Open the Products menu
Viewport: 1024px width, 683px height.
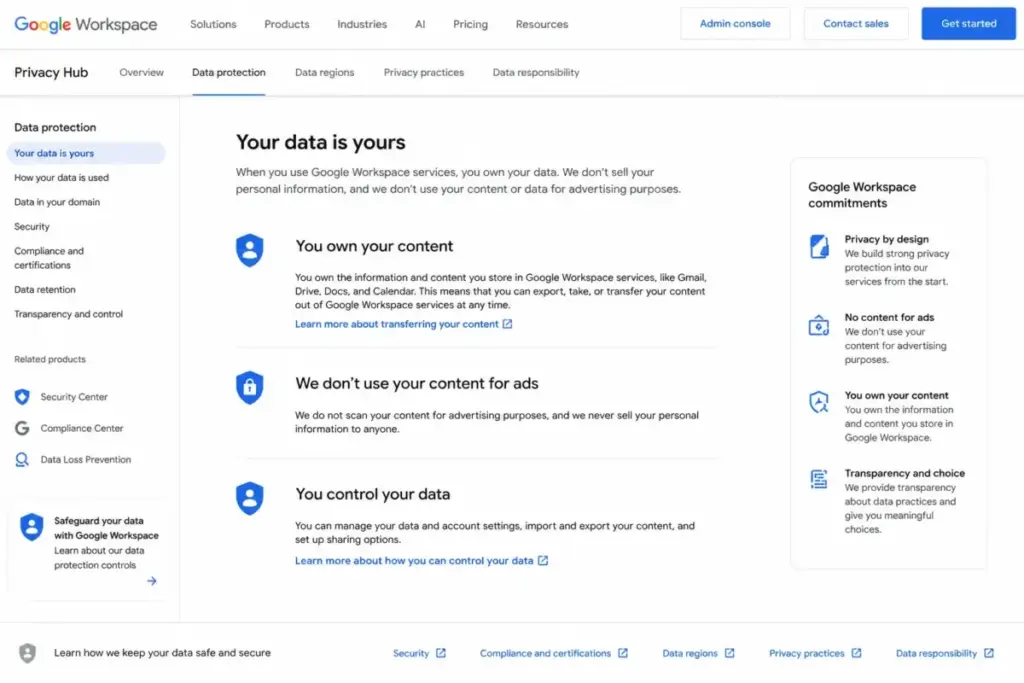(x=287, y=24)
